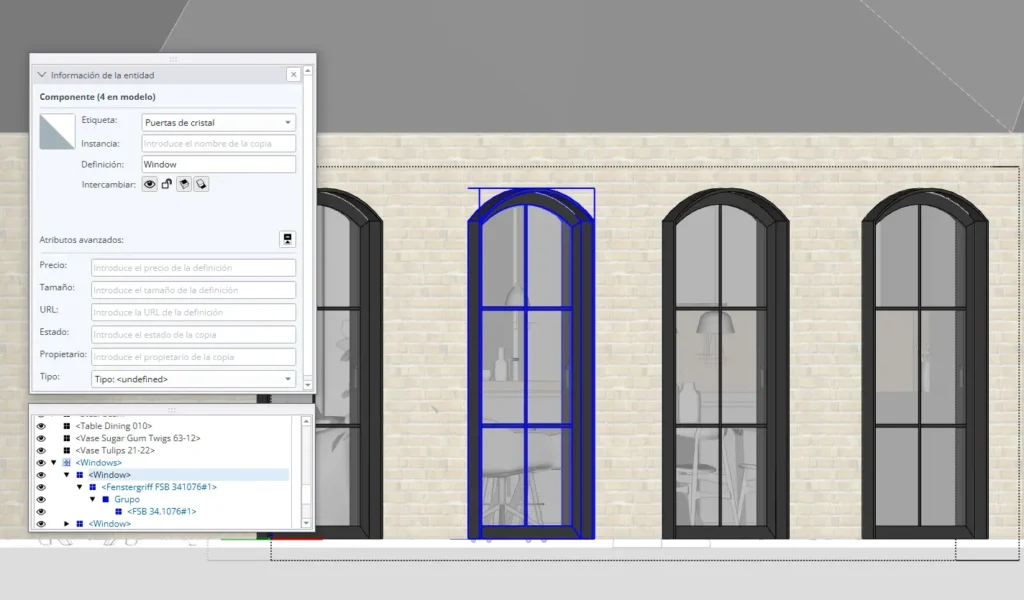Image resolution: width=1024 pixels, height=600 pixels.
Task: Toggle visibility eye of Fenstergriff FSB 341076#1
Action: 41,487
